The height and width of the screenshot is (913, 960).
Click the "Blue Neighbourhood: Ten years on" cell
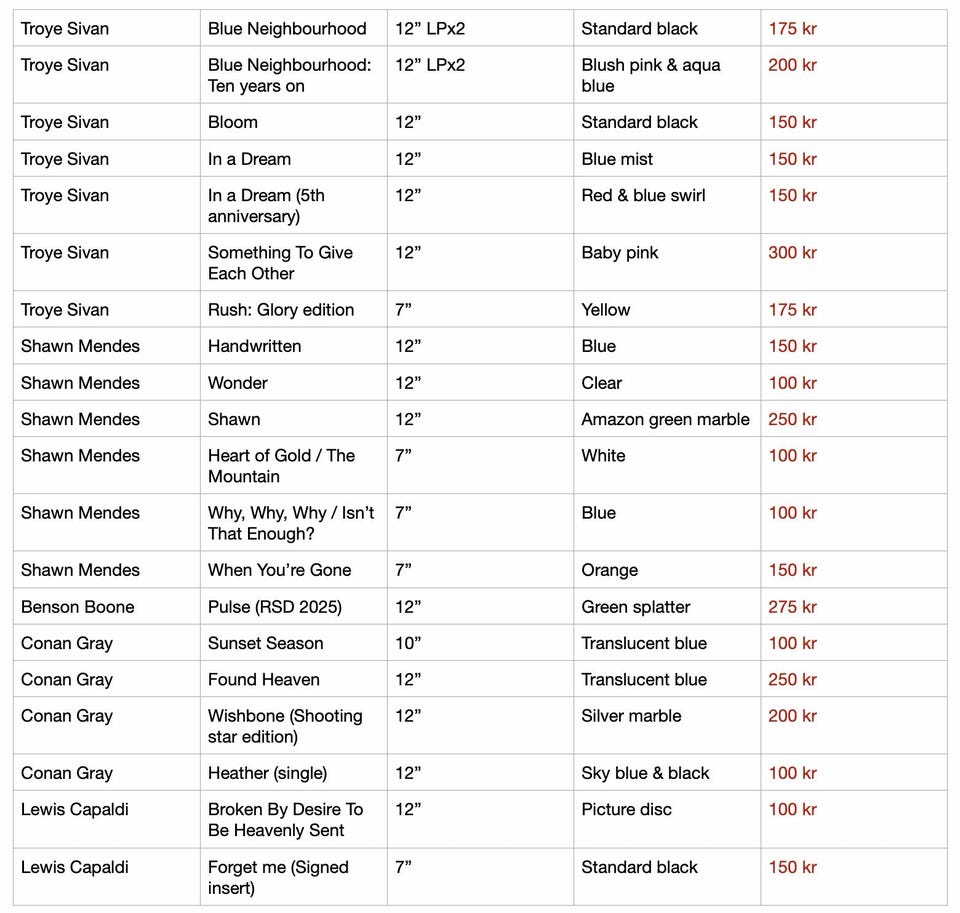coord(289,75)
